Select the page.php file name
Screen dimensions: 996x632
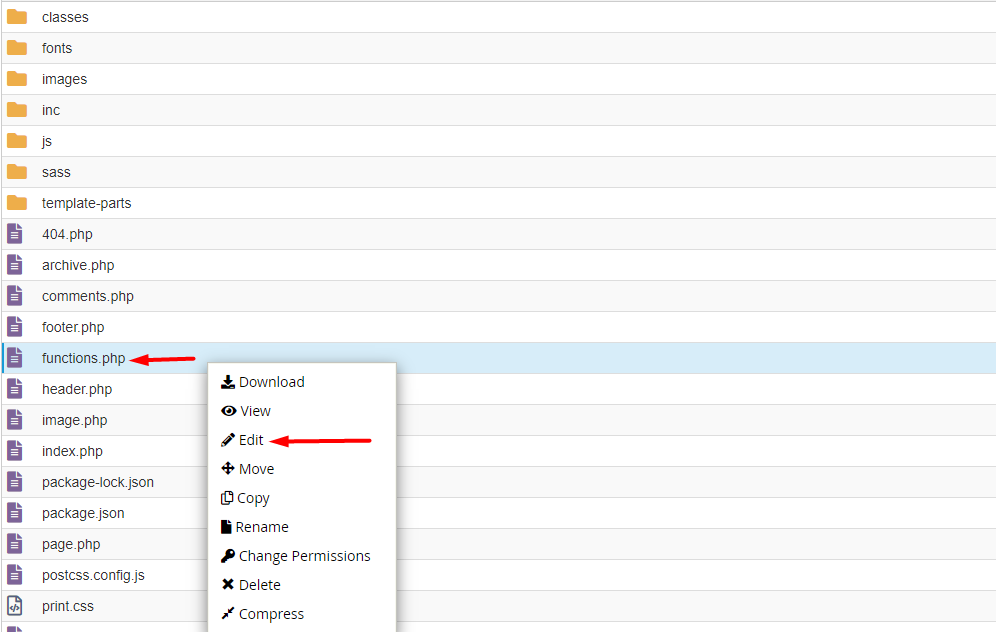(x=71, y=544)
